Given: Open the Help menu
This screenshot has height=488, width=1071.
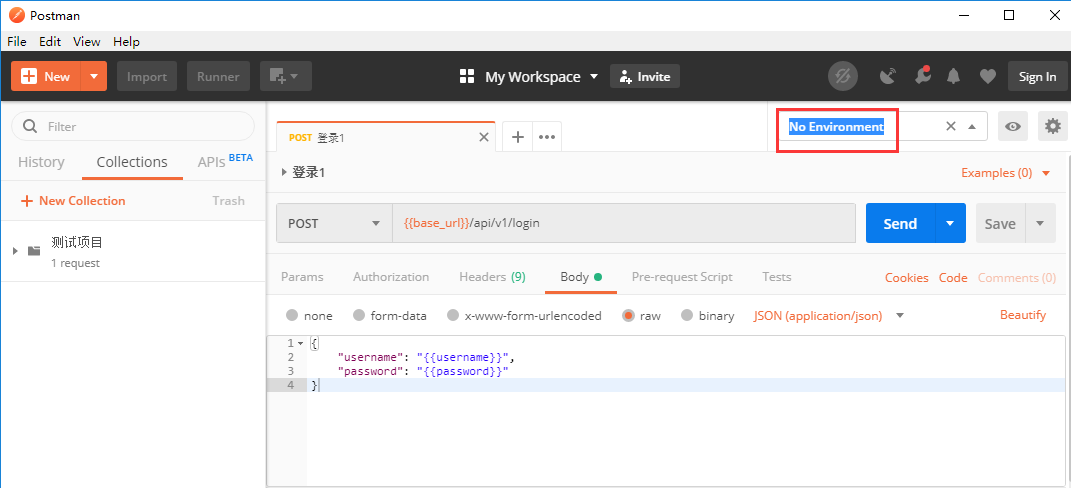Looking at the screenshot, I should pyautogui.click(x=126, y=42).
